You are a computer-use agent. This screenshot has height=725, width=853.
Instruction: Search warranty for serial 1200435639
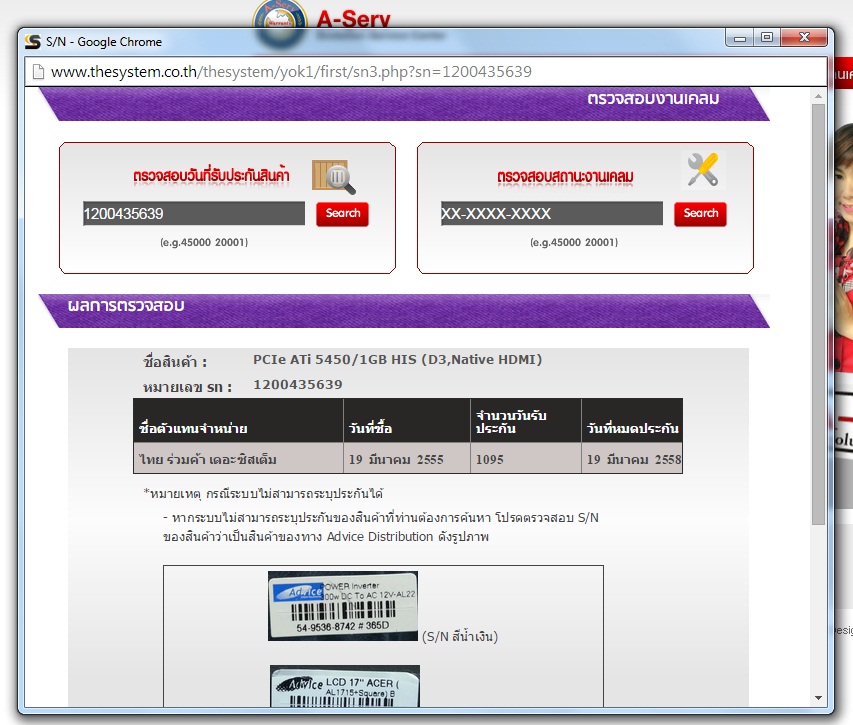click(x=342, y=213)
